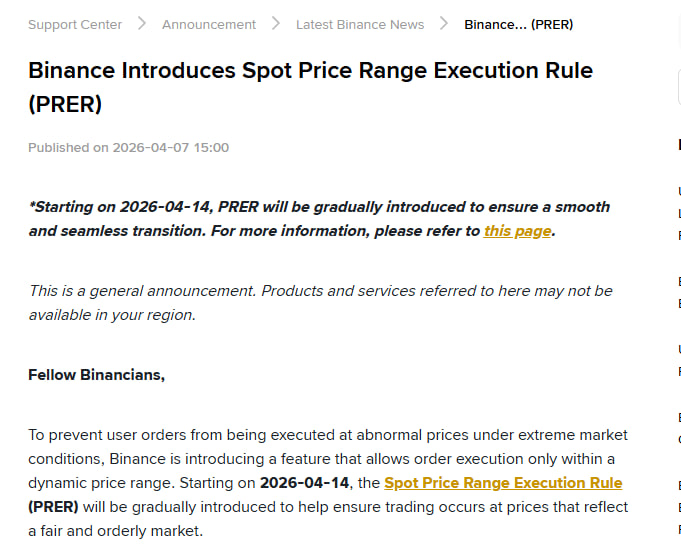Open the Announcement breadcrumb

[x=209, y=24]
